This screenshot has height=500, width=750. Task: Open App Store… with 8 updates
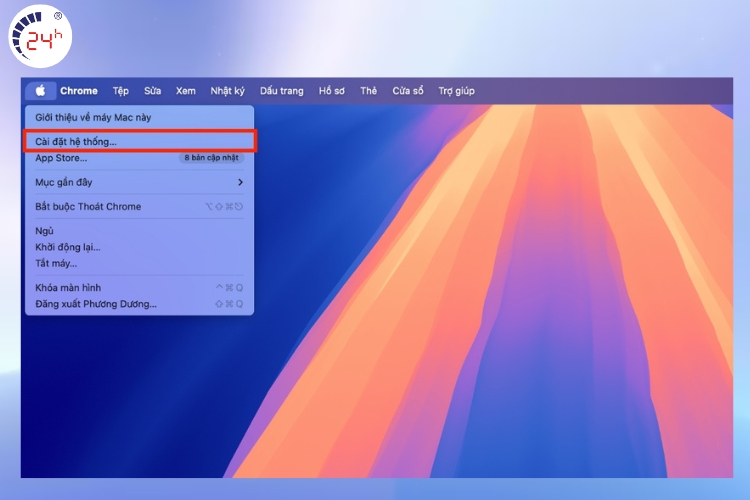click(x=62, y=158)
